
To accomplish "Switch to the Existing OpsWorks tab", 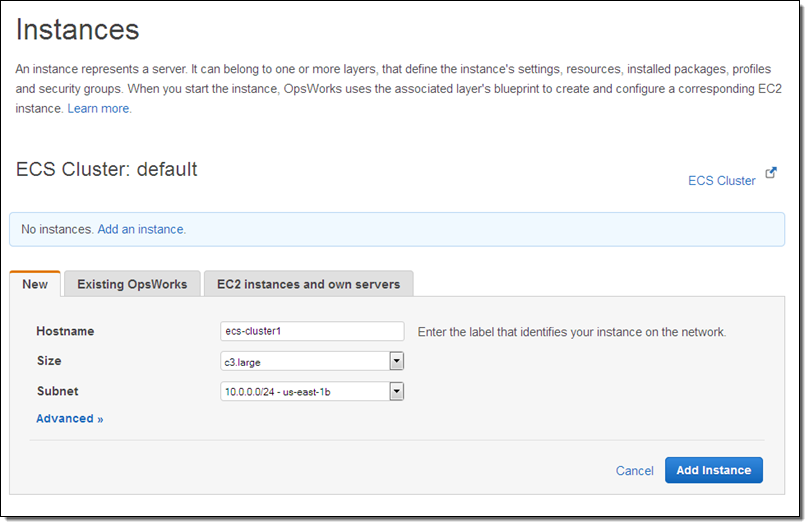I will pos(132,284).
